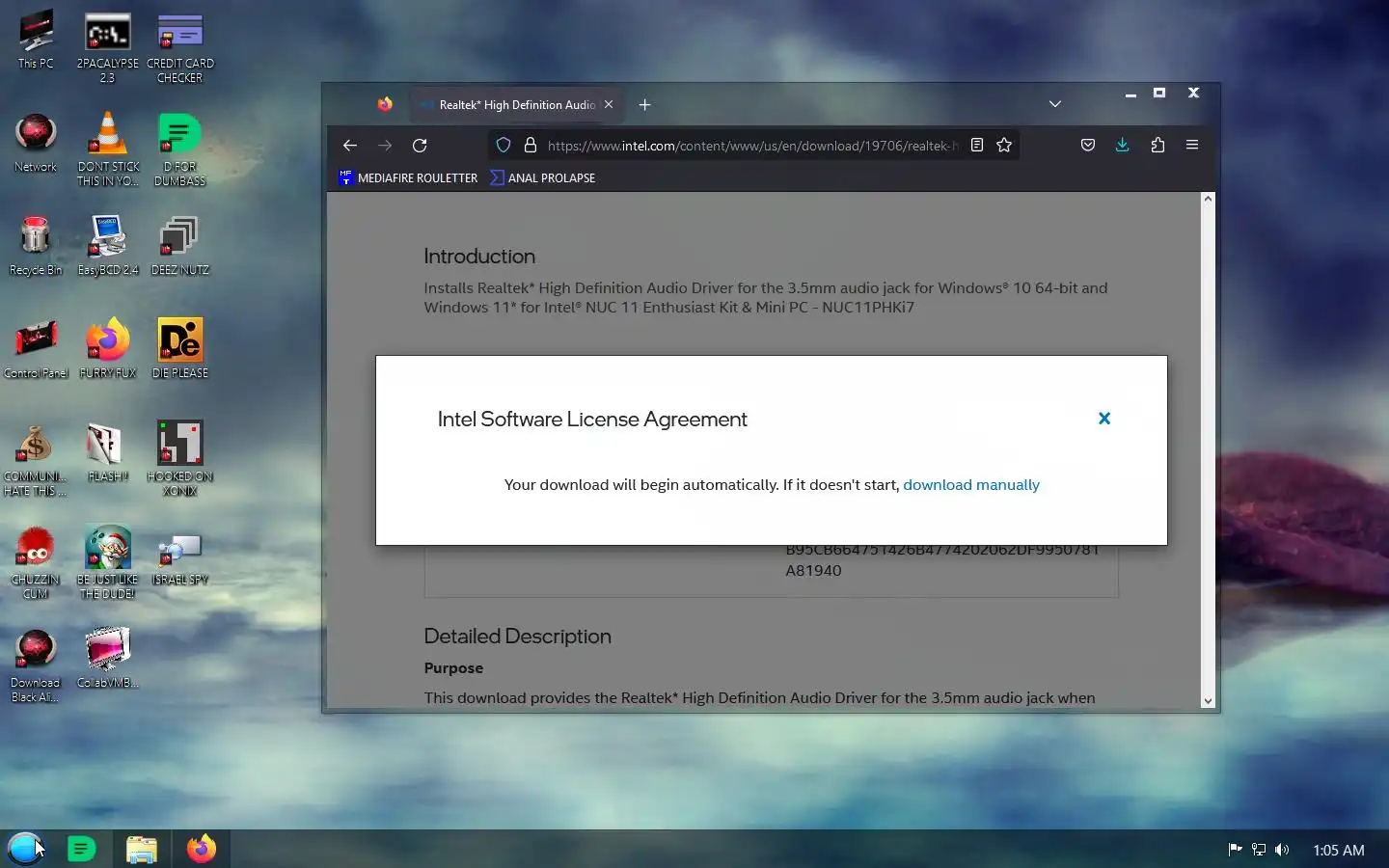
Task: Open Download Black Al... desktop shortcut
Action: click(36, 666)
